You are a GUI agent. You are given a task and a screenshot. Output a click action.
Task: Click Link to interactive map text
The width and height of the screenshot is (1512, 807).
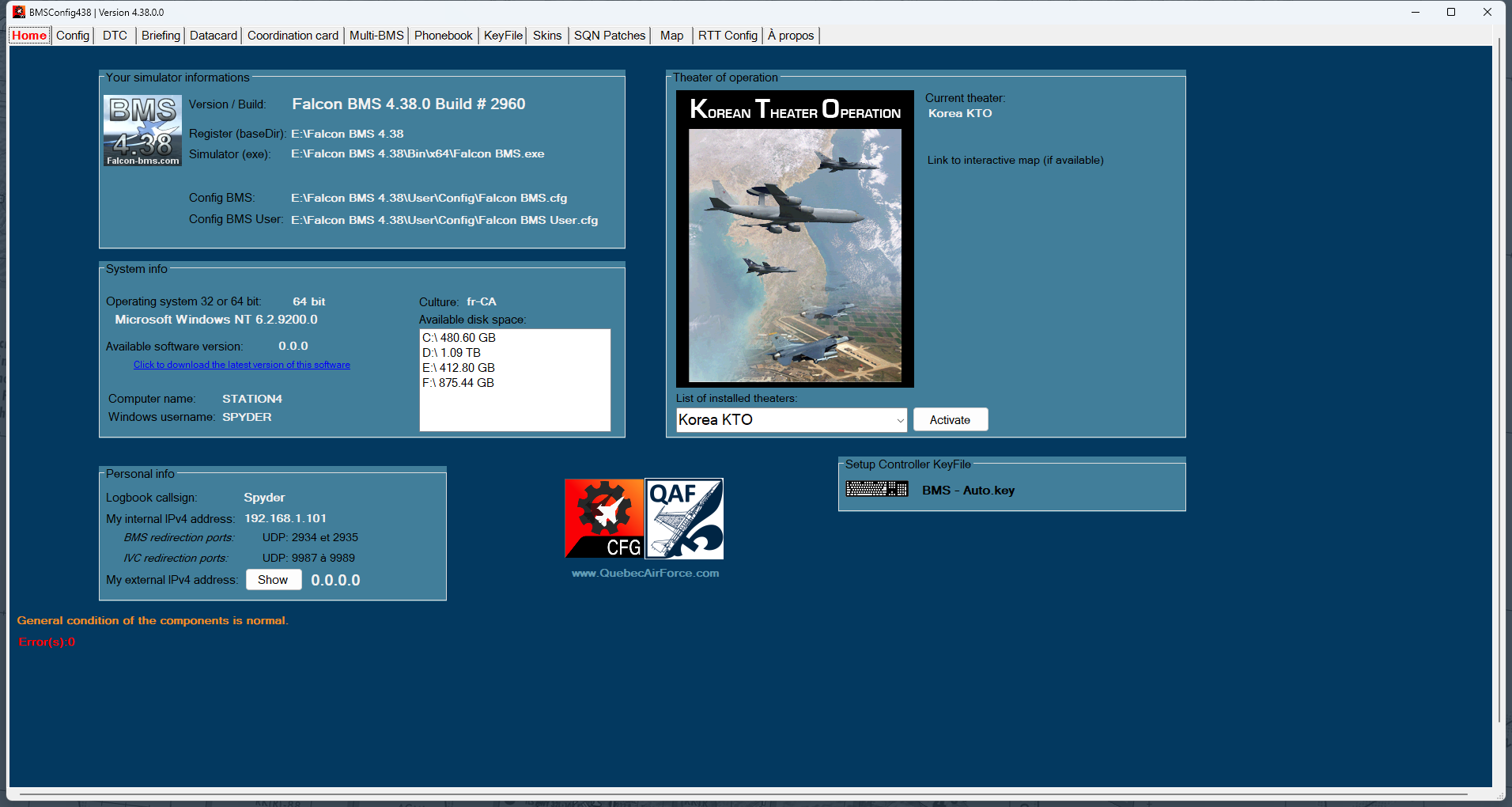1015,160
